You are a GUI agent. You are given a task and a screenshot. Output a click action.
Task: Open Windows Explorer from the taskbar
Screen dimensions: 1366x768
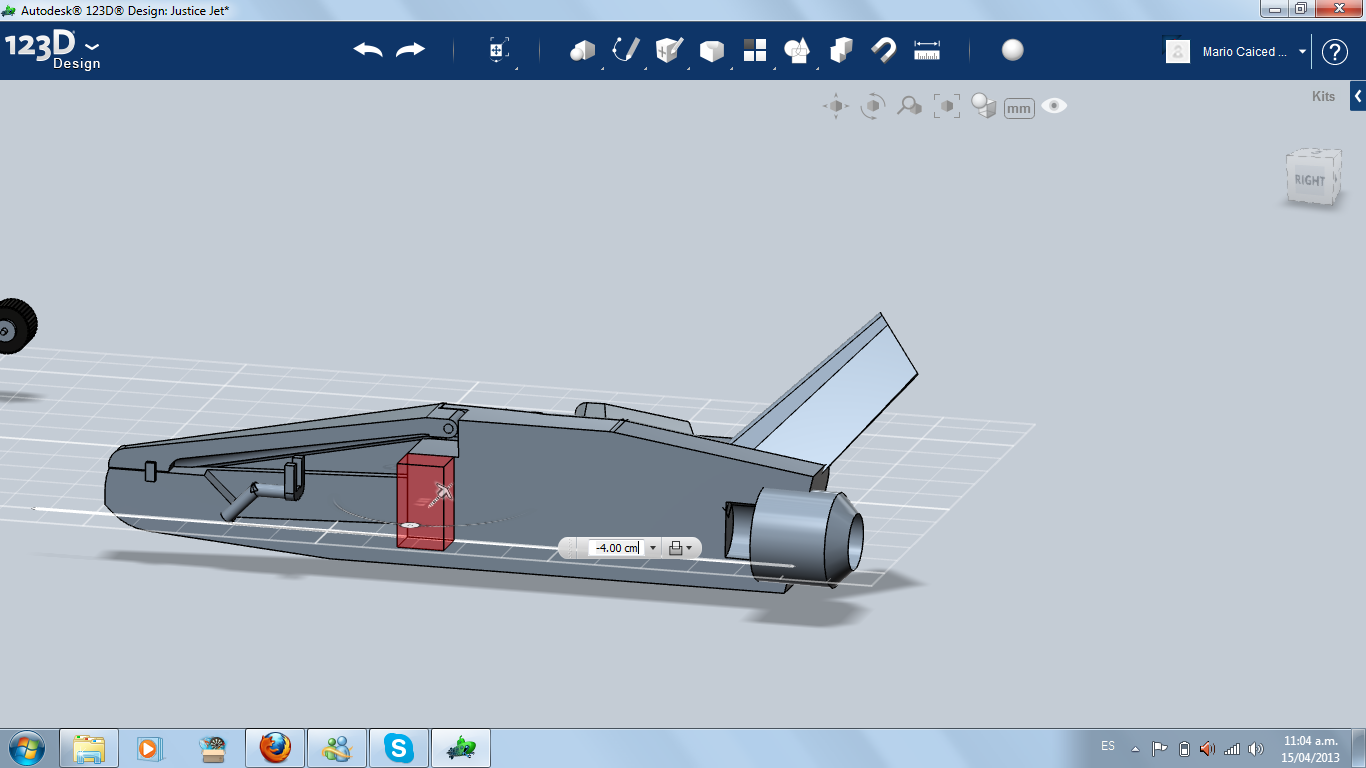(x=89, y=748)
